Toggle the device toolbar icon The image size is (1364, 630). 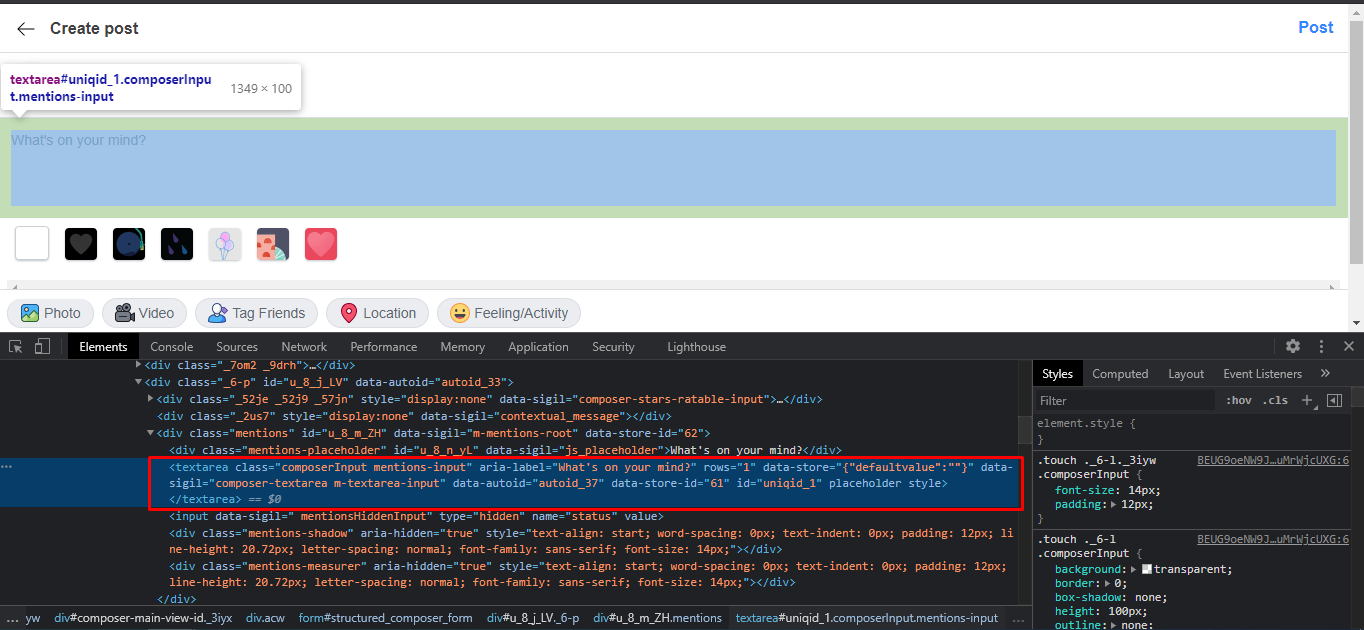pyautogui.click(x=42, y=347)
